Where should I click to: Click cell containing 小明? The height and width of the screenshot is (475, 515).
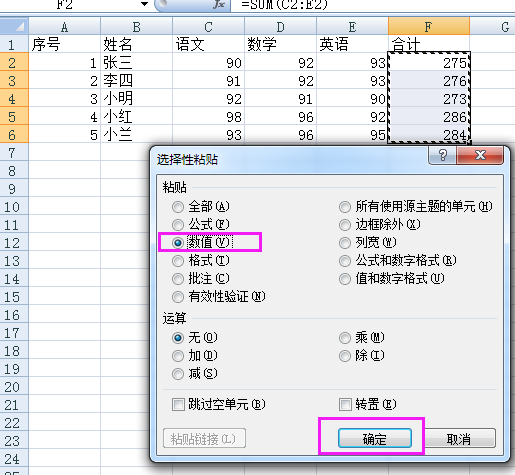pos(136,98)
